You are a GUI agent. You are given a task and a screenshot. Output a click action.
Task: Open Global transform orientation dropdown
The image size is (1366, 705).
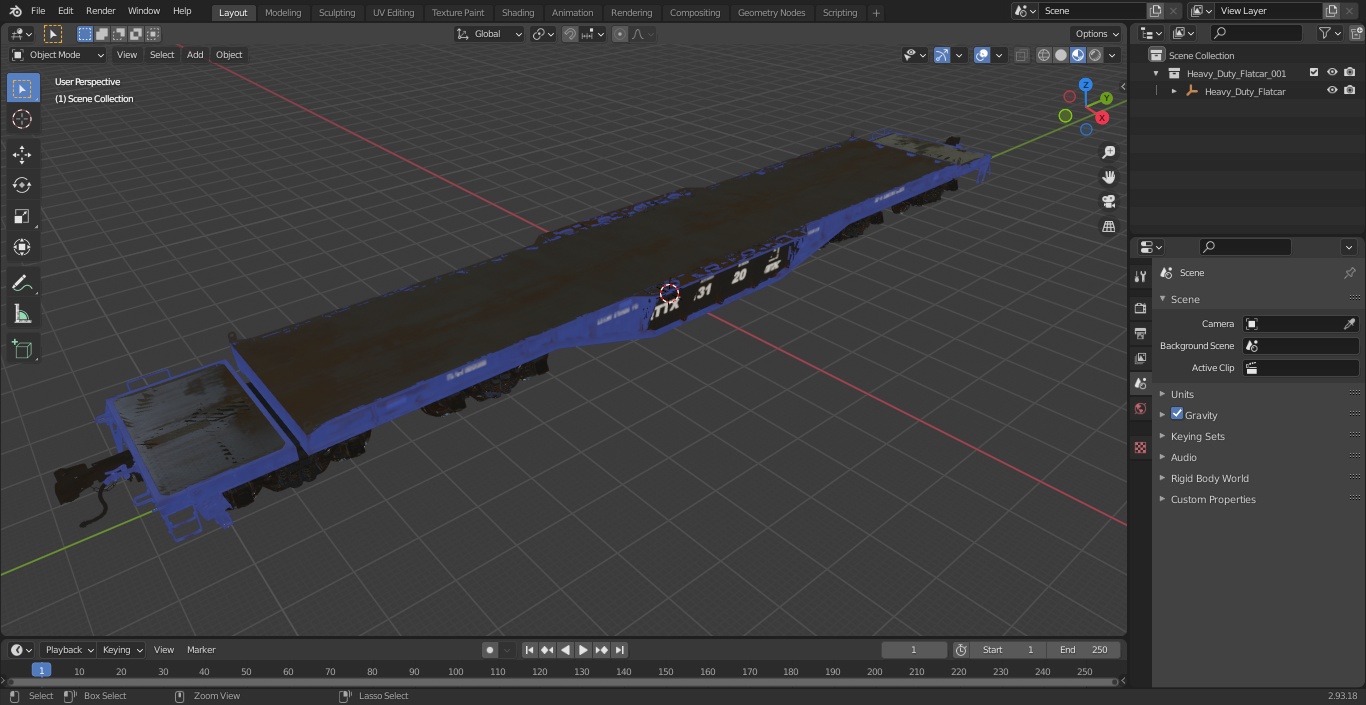[x=489, y=34]
